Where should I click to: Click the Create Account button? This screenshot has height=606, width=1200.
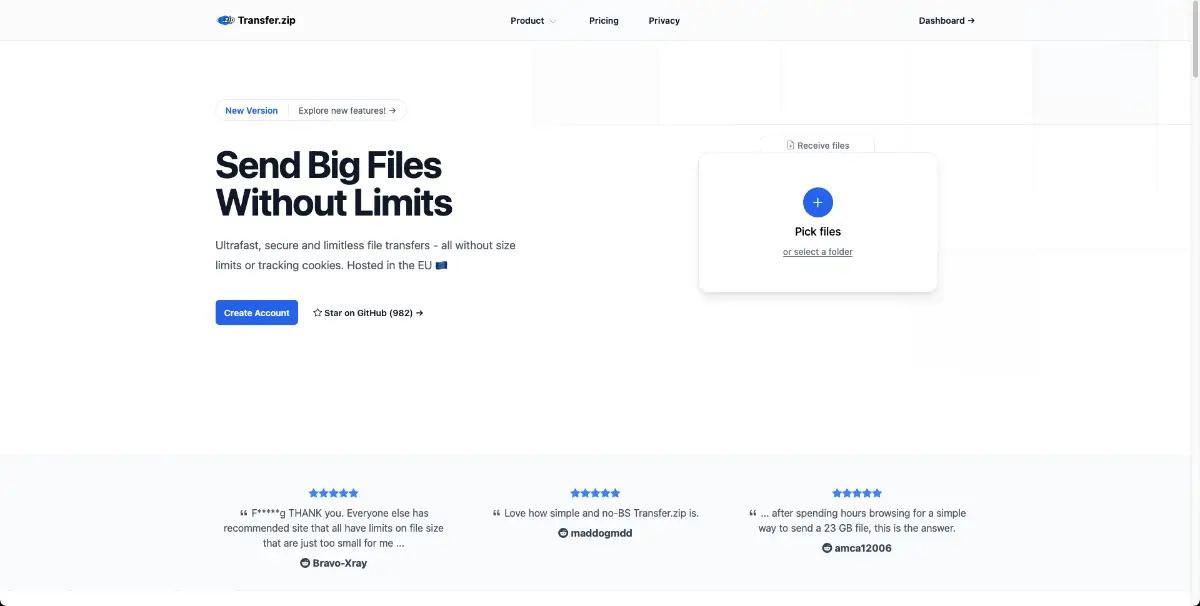257,313
